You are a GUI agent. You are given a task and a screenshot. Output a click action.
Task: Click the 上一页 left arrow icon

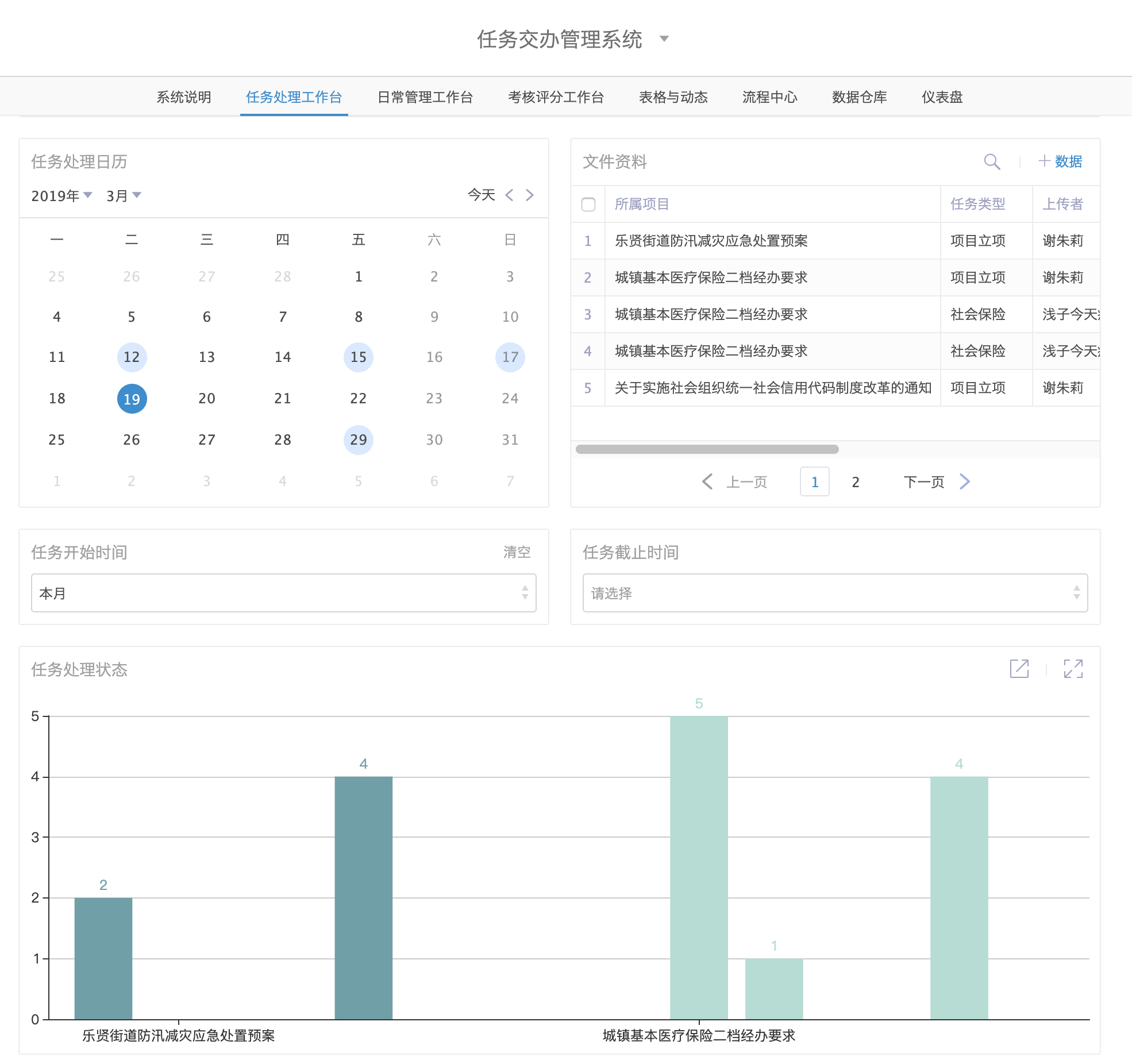point(707,481)
